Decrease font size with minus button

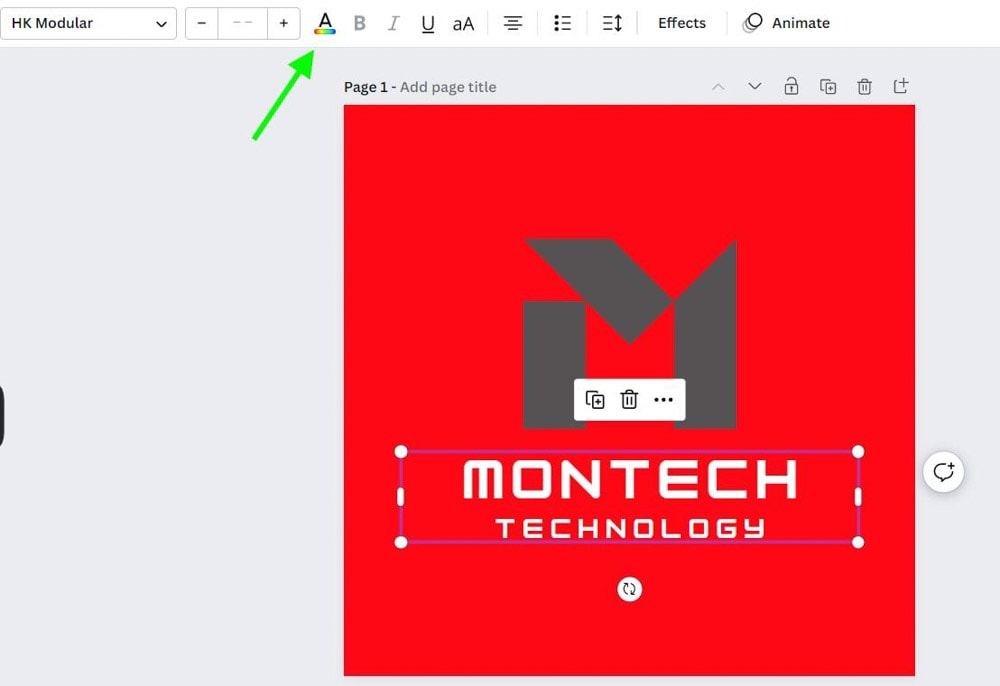click(x=202, y=24)
